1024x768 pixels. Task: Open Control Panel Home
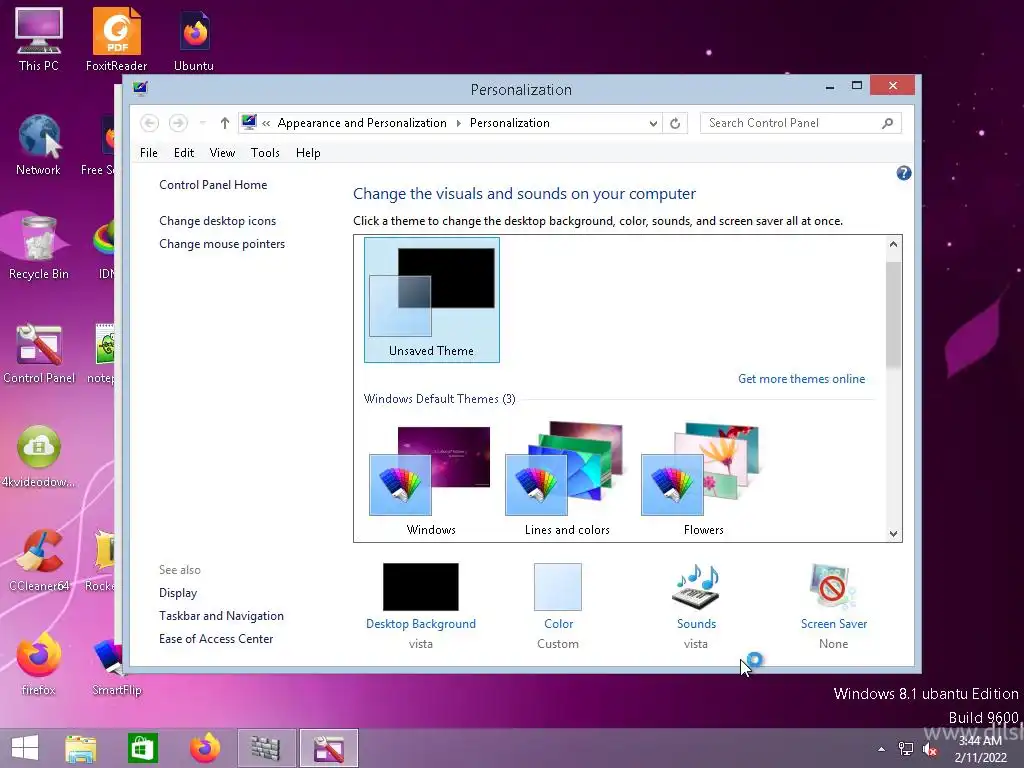213,185
